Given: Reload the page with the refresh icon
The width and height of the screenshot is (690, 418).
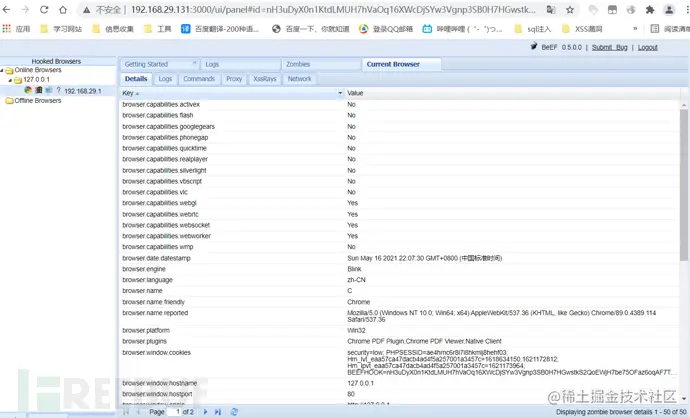Looking at the screenshot, I should pyautogui.click(x=44, y=10).
